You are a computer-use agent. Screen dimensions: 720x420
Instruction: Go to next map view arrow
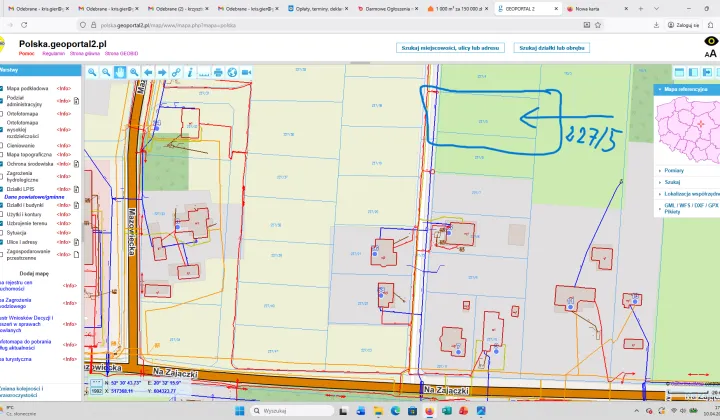tap(162, 72)
